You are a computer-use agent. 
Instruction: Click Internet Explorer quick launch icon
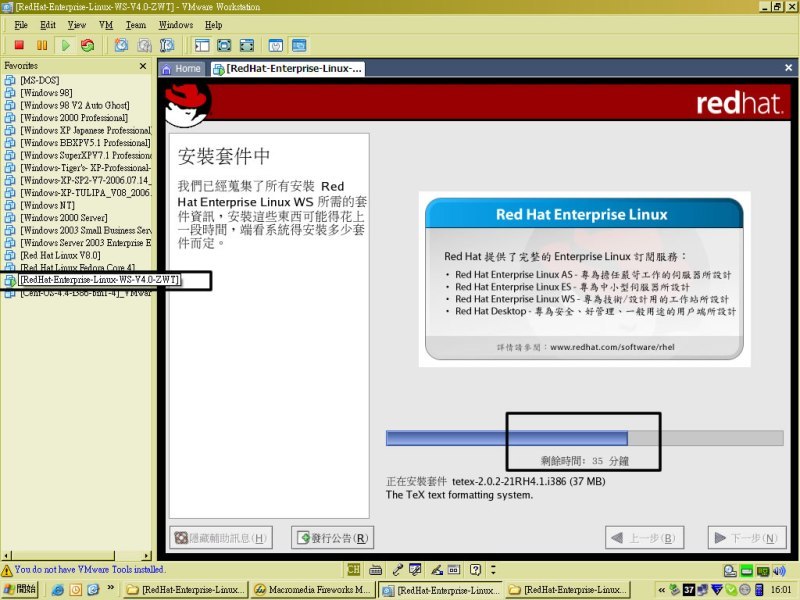(58, 590)
